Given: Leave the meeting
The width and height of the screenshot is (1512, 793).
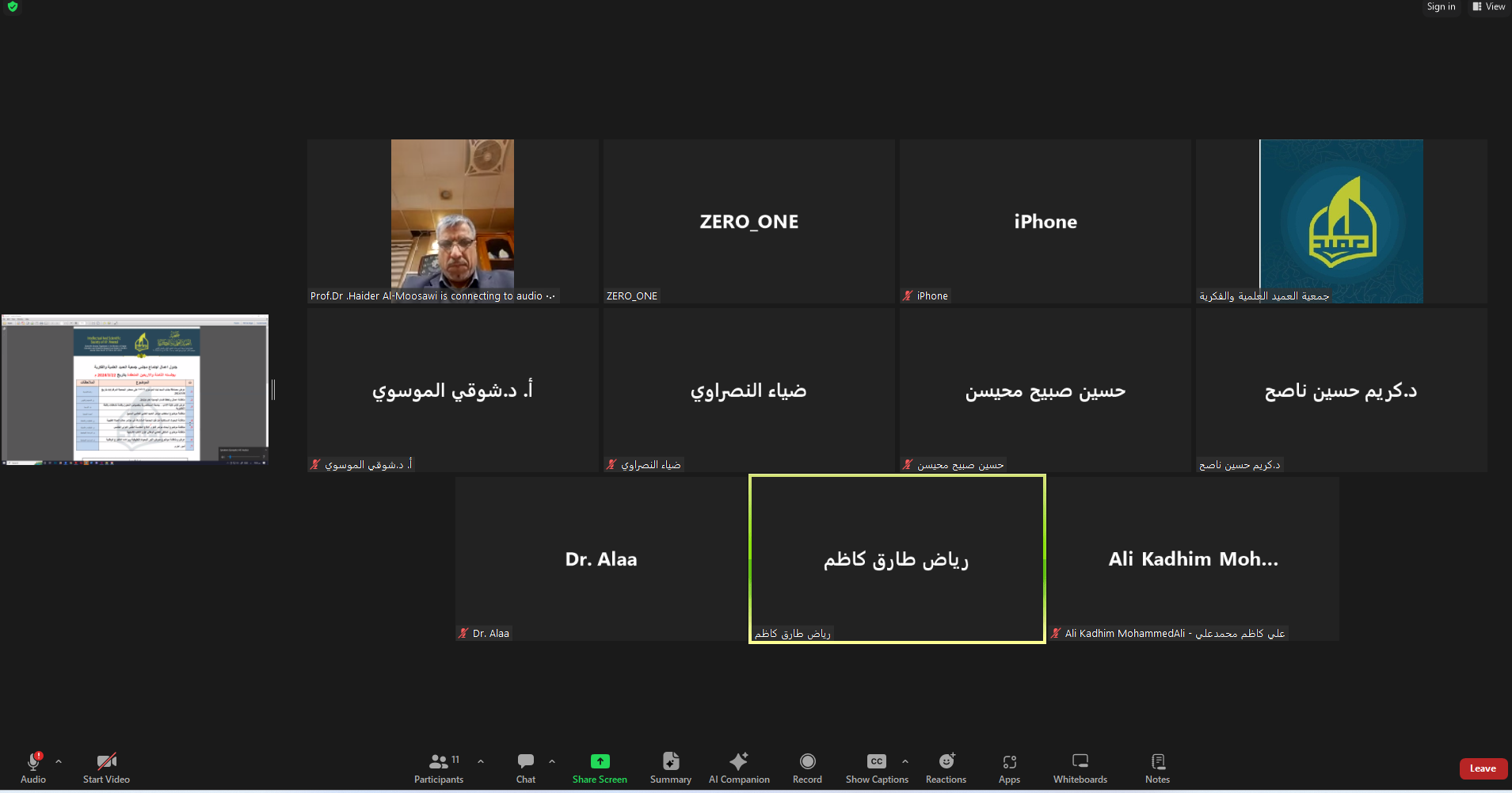Looking at the screenshot, I should point(1483,768).
